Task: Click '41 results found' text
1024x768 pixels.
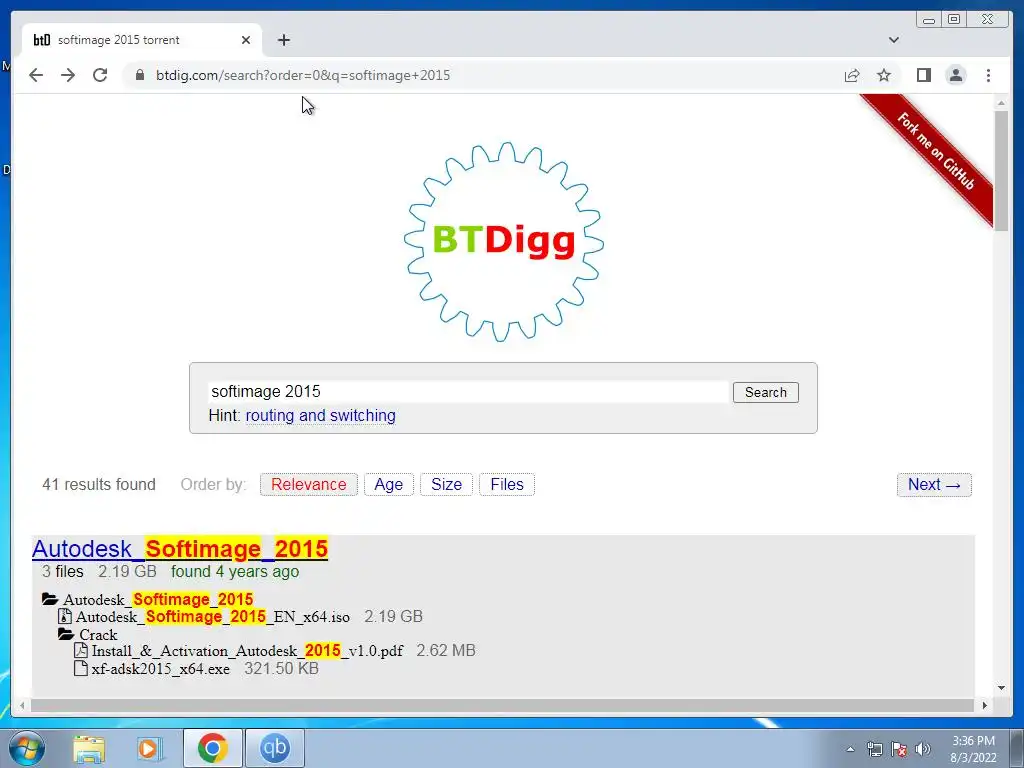Action: (99, 485)
